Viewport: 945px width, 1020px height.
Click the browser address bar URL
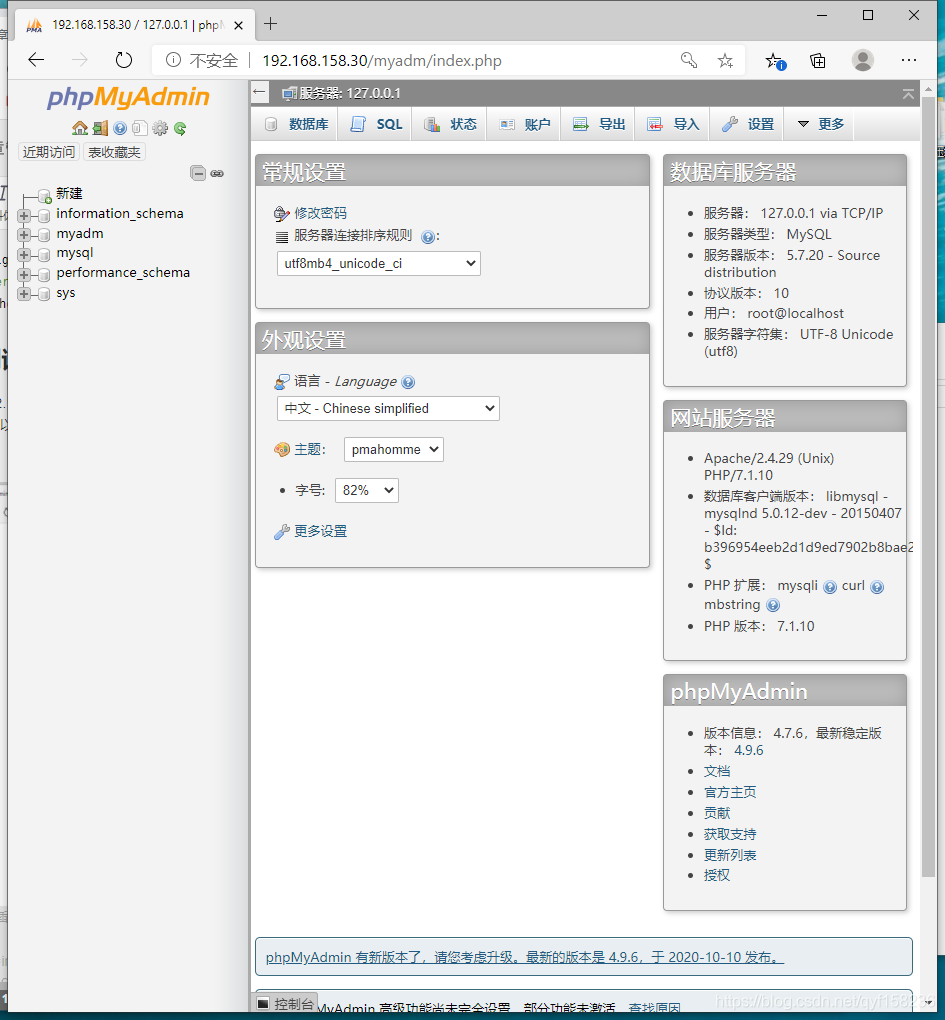coord(382,60)
